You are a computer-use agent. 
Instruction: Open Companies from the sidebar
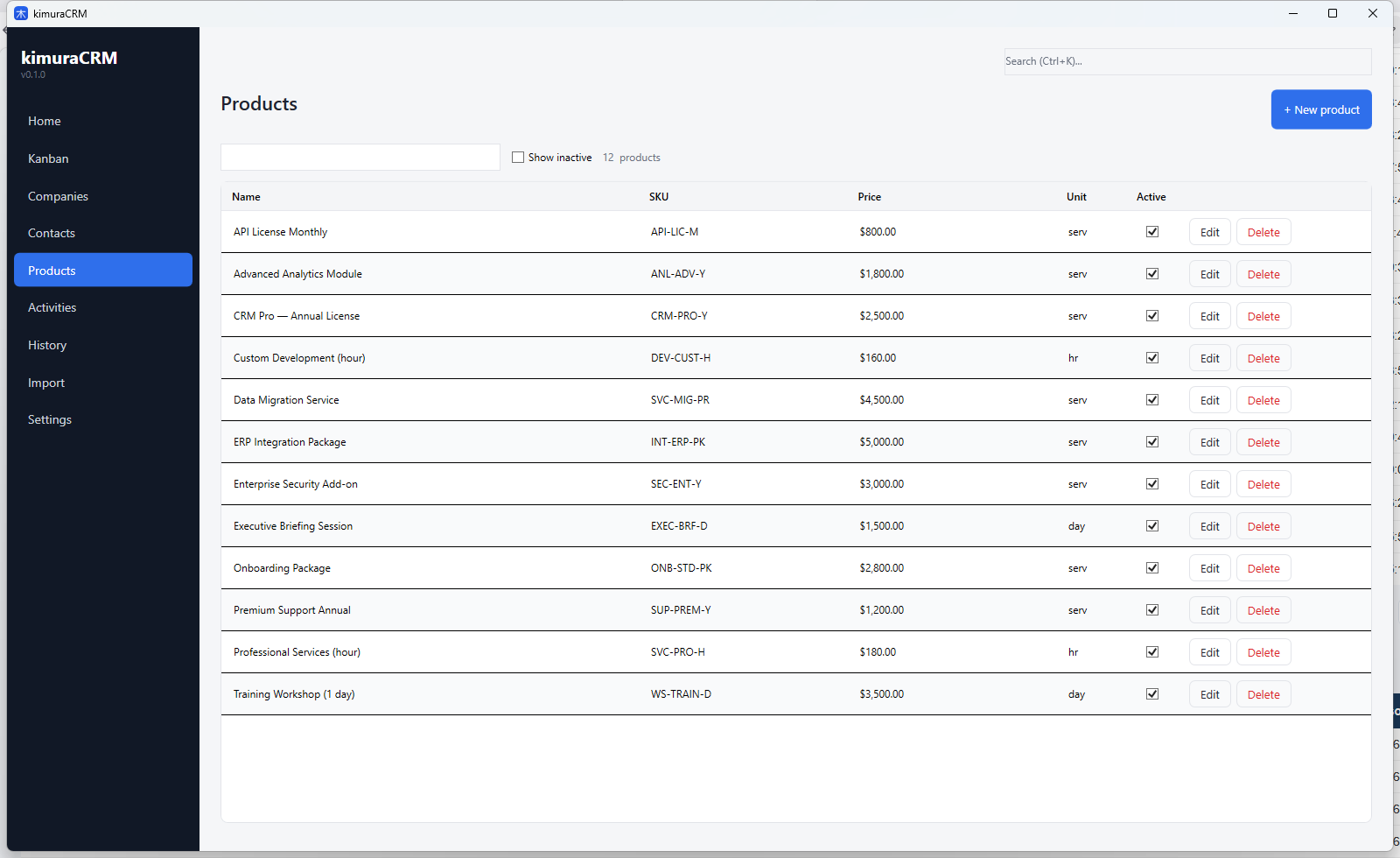tap(58, 196)
